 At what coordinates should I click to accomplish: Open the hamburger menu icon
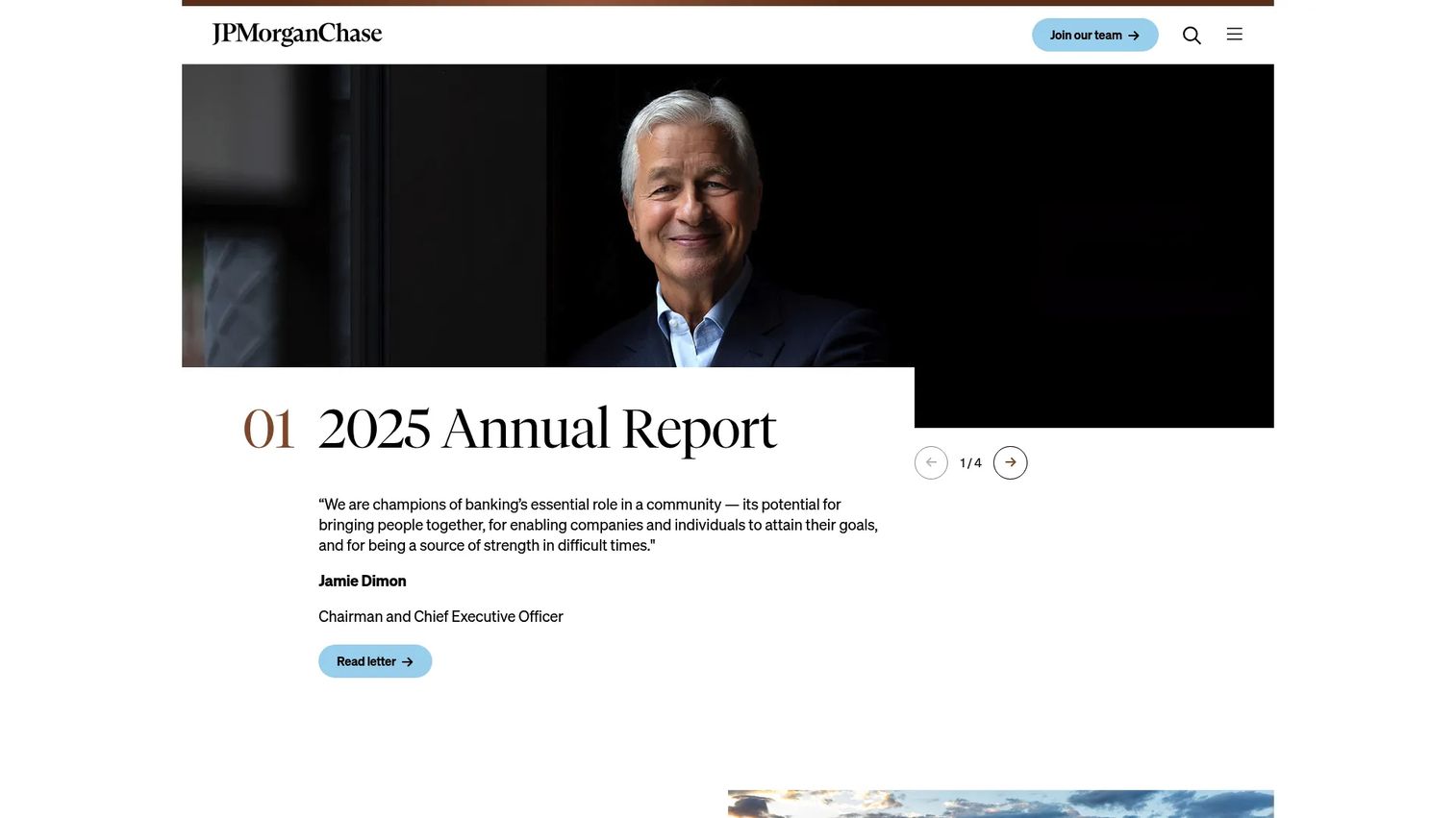click(1235, 35)
